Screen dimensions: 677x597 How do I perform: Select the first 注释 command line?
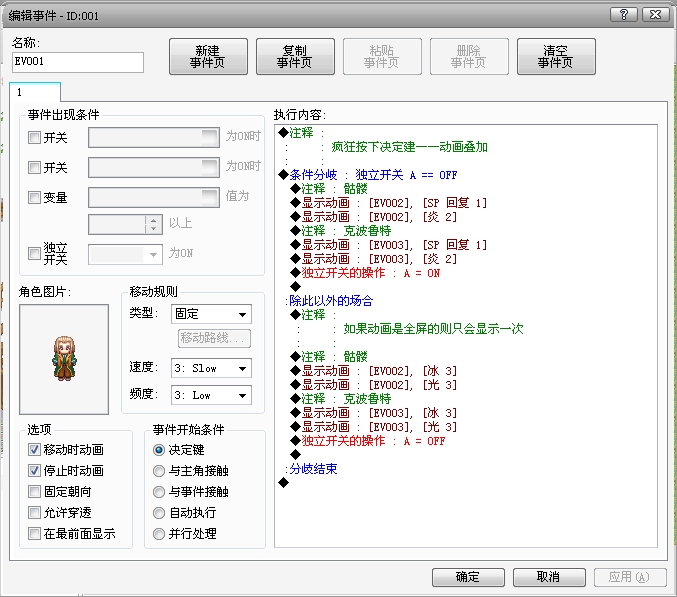(x=301, y=133)
